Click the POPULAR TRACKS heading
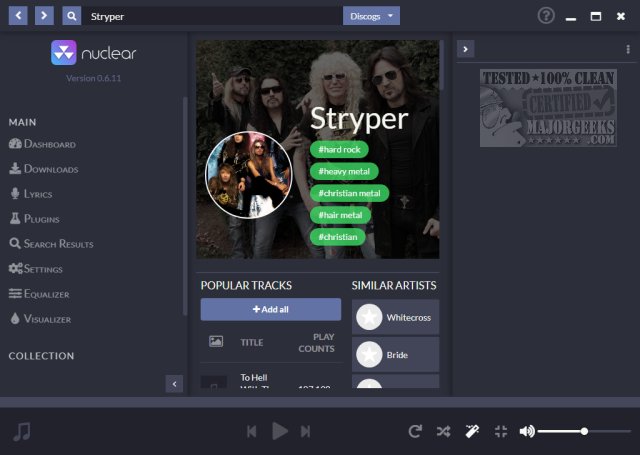 point(246,285)
